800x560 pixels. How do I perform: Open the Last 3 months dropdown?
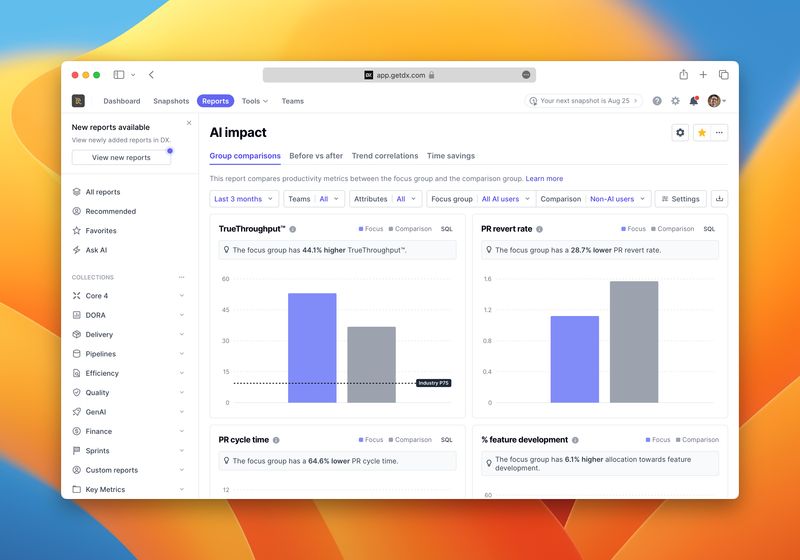[x=243, y=199]
